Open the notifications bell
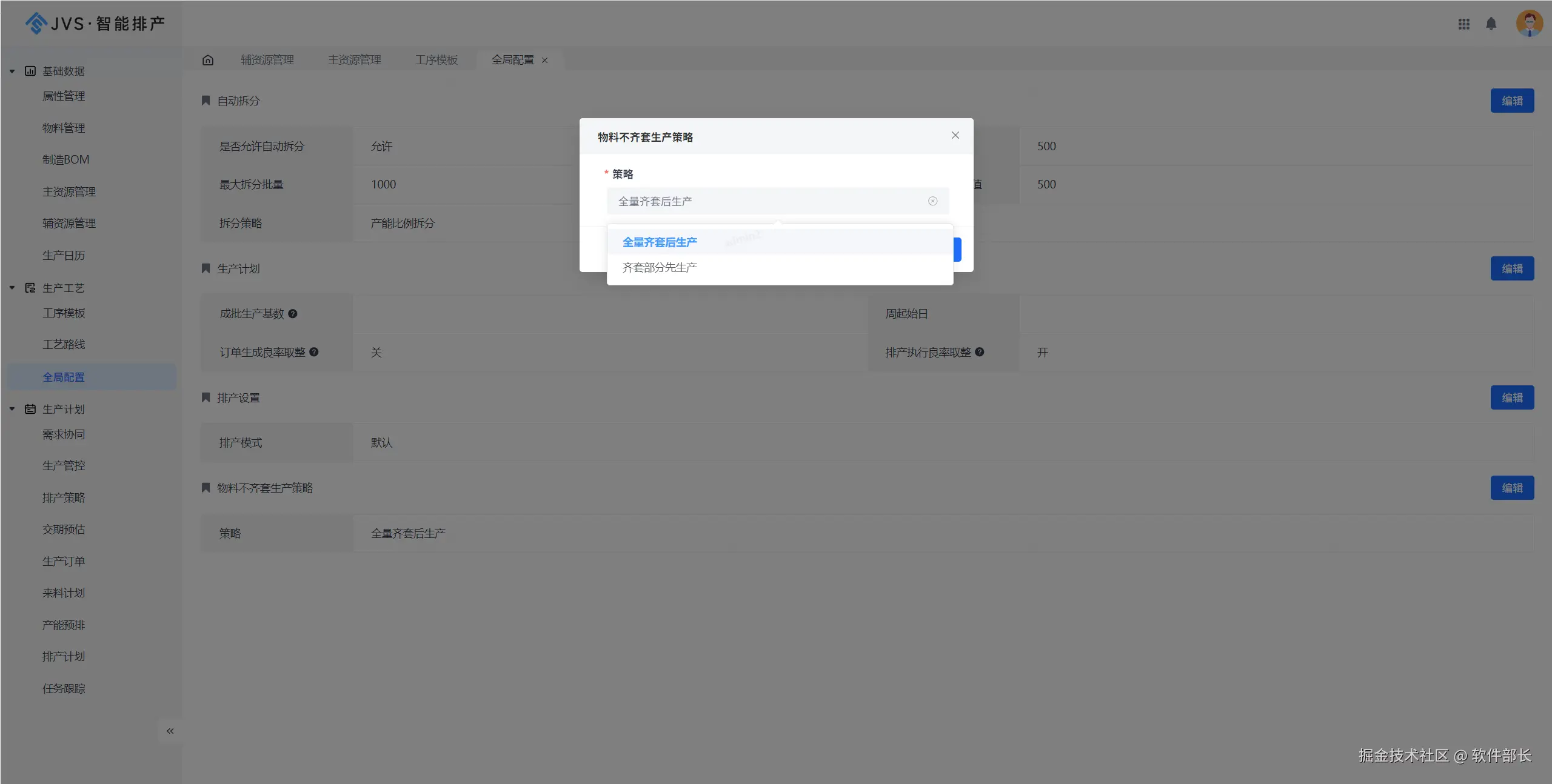 coord(1491,24)
